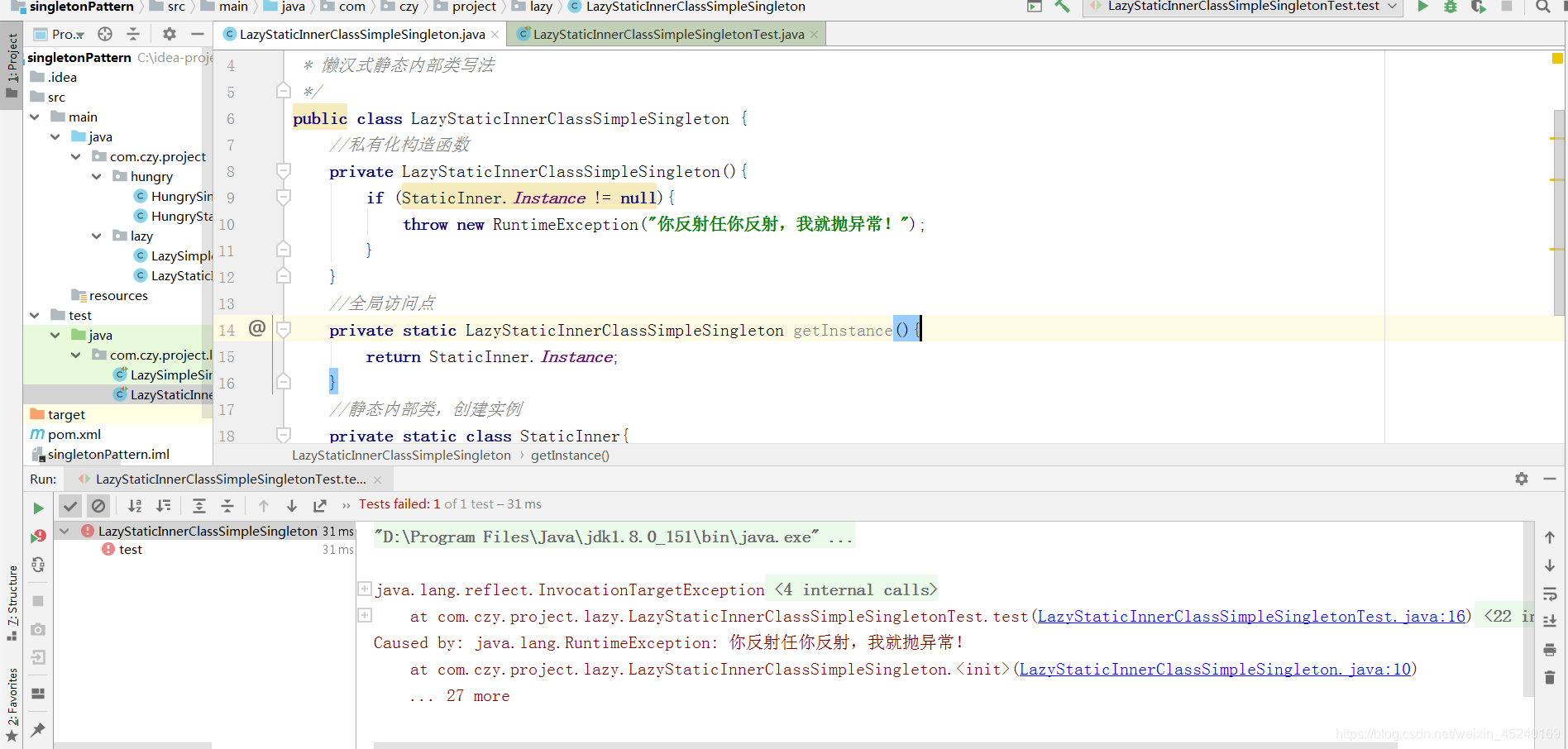The width and height of the screenshot is (1568, 749).
Task: Click singletonPattern in navigation bar
Action: point(82,7)
